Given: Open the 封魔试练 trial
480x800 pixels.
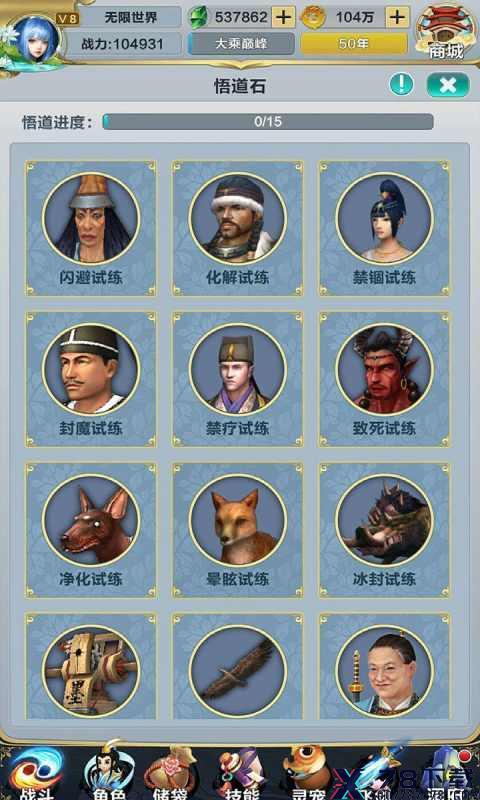Looking at the screenshot, I should click(x=91, y=379).
